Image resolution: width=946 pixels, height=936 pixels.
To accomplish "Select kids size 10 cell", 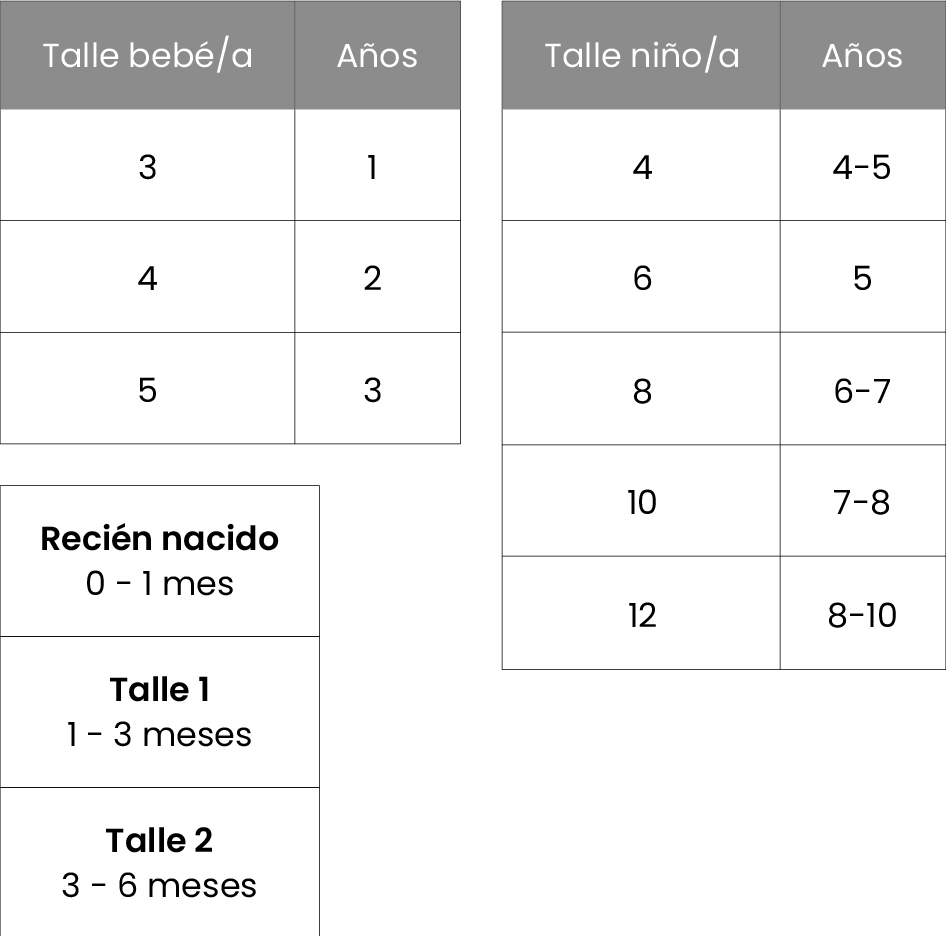I will click(x=641, y=501).
